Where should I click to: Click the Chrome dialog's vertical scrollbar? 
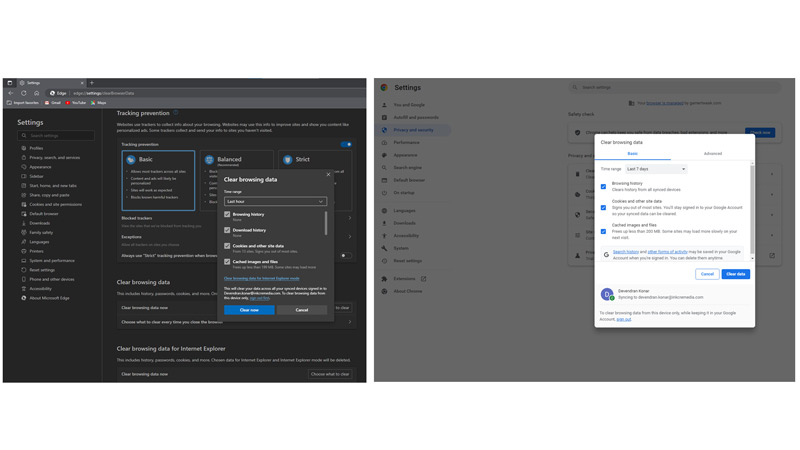pyautogui.click(x=752, y=211)
